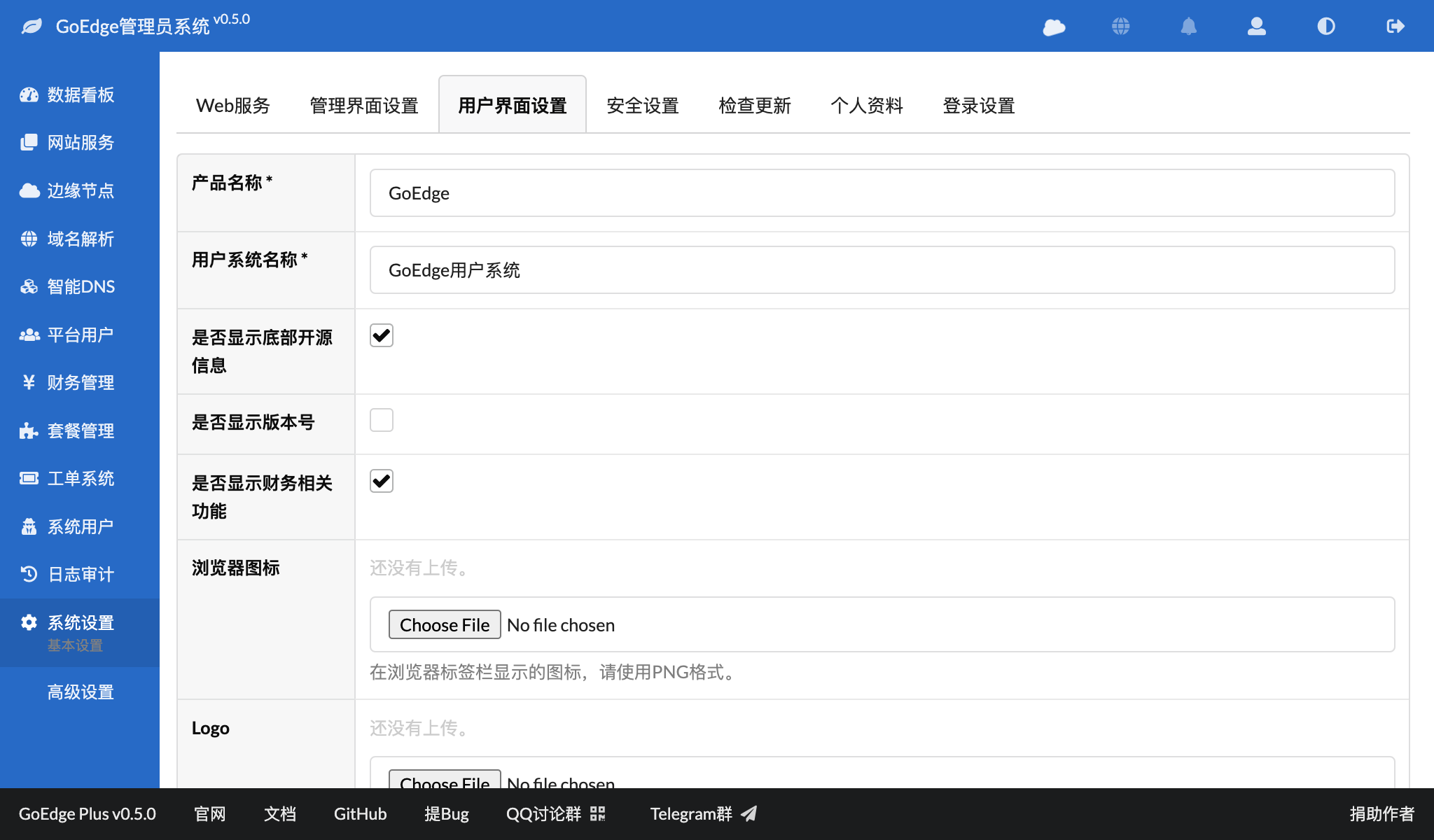Viewport: 1434px width, 840px height.
Task: Go to 财务管理 menu item
Action: 80,382
